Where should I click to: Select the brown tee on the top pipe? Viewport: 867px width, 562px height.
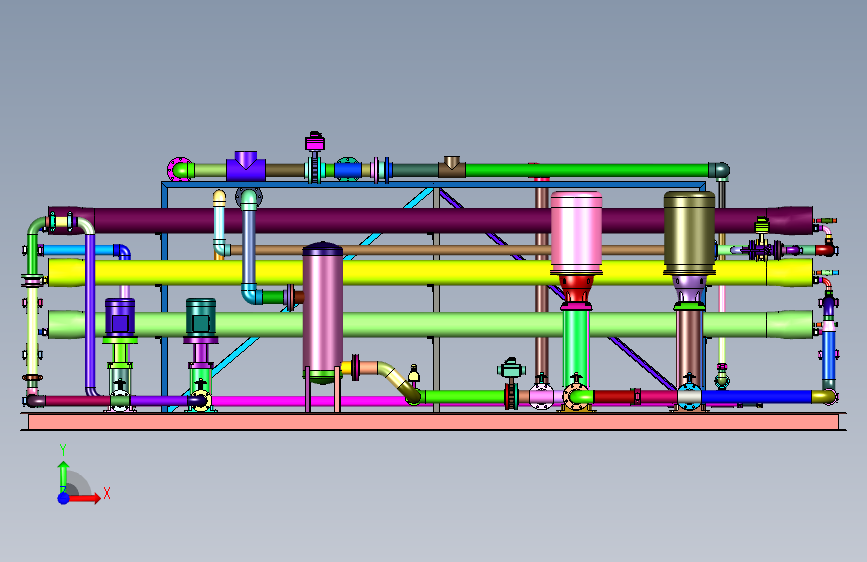click(452, 166)
